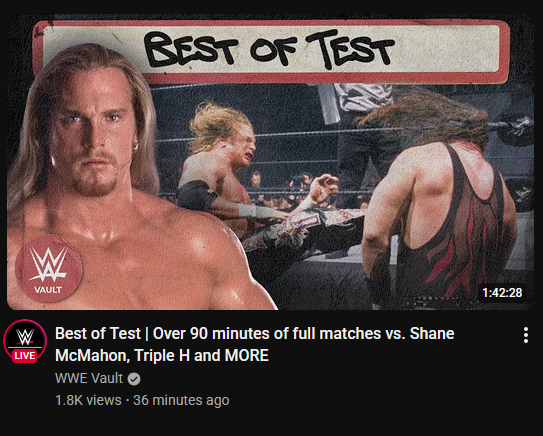Click the 'VAULT' text on the red stamp
Viewport: 543px width, 436px height.
point(48,290)
